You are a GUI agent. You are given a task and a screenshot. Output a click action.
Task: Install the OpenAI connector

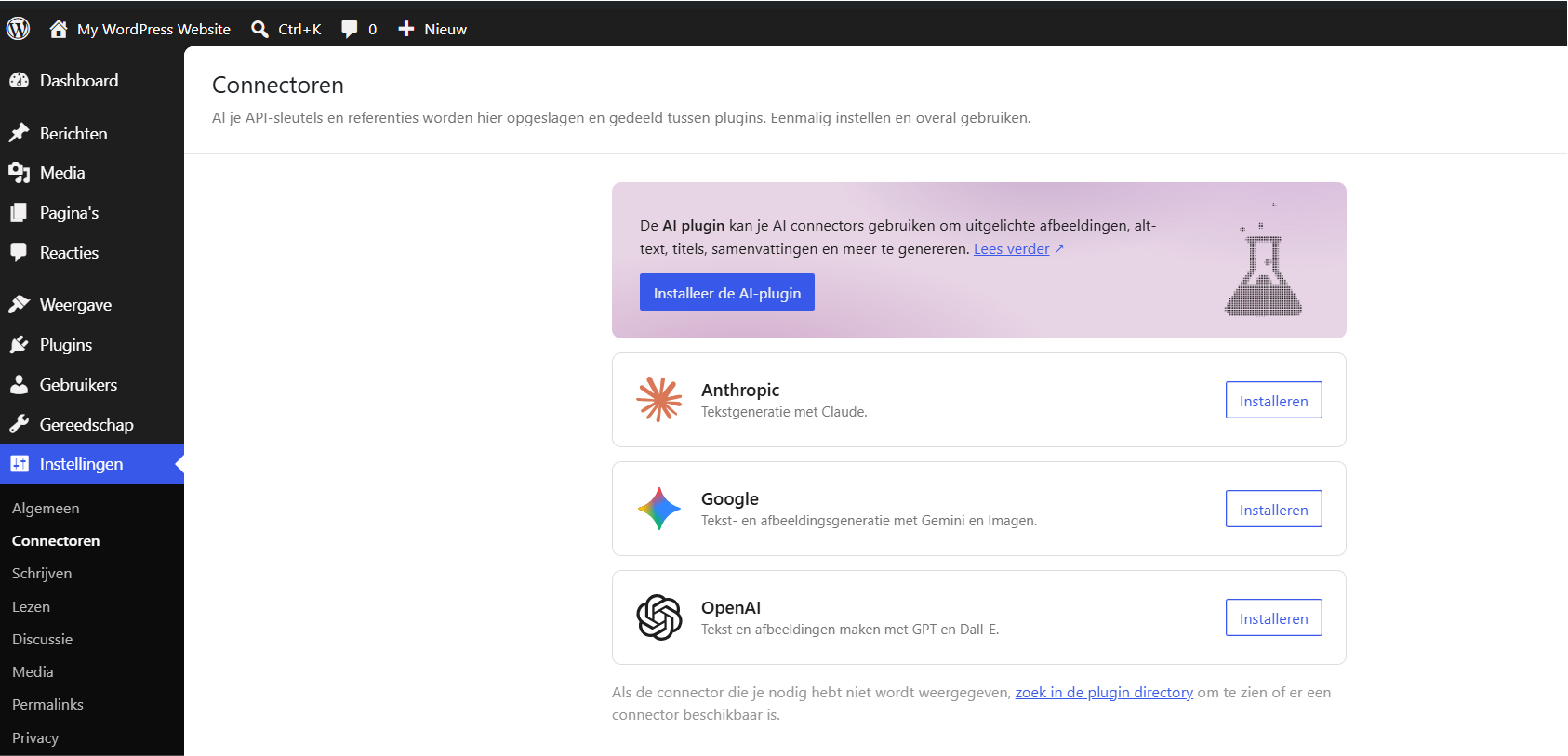point(1273,617)
